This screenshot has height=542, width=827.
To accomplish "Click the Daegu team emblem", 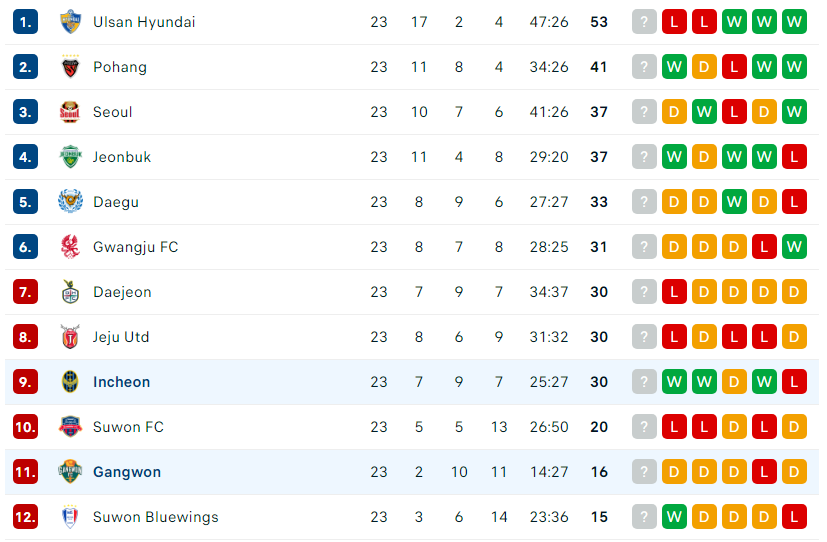I will [x=70, y=202].
